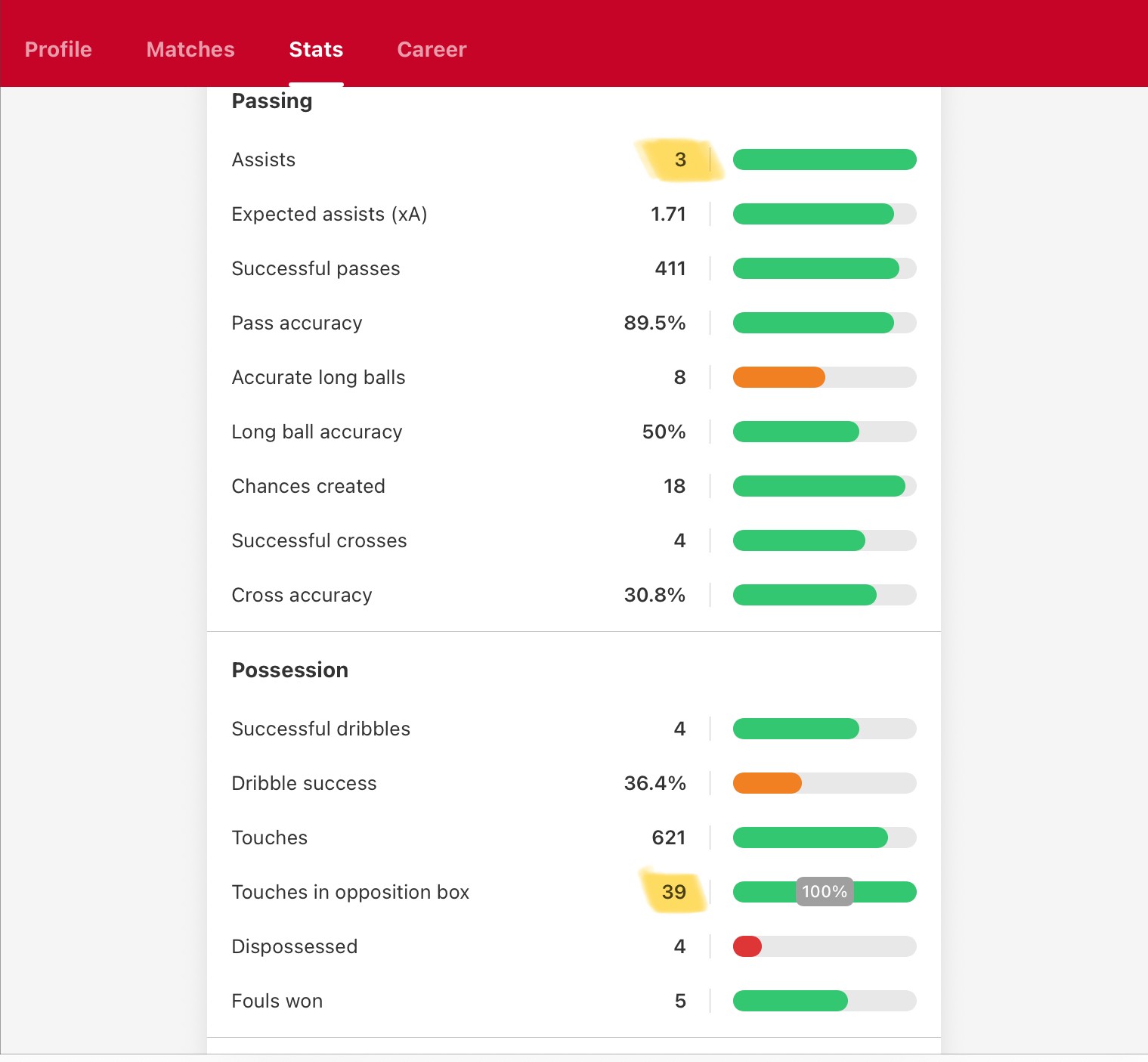The image size is (1148, 1062).
Task: Click the orange Dribble success bar
Action: click(x=767, y=783)
